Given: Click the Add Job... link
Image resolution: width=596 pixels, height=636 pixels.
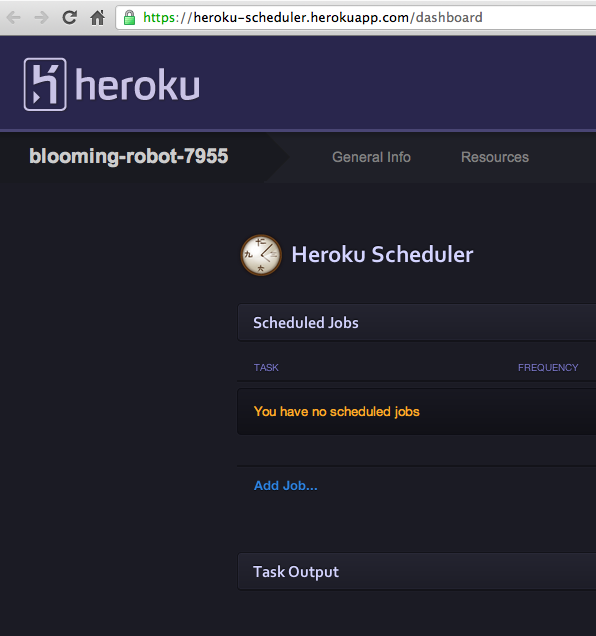Looking at the screenshot, I should 286,486.
